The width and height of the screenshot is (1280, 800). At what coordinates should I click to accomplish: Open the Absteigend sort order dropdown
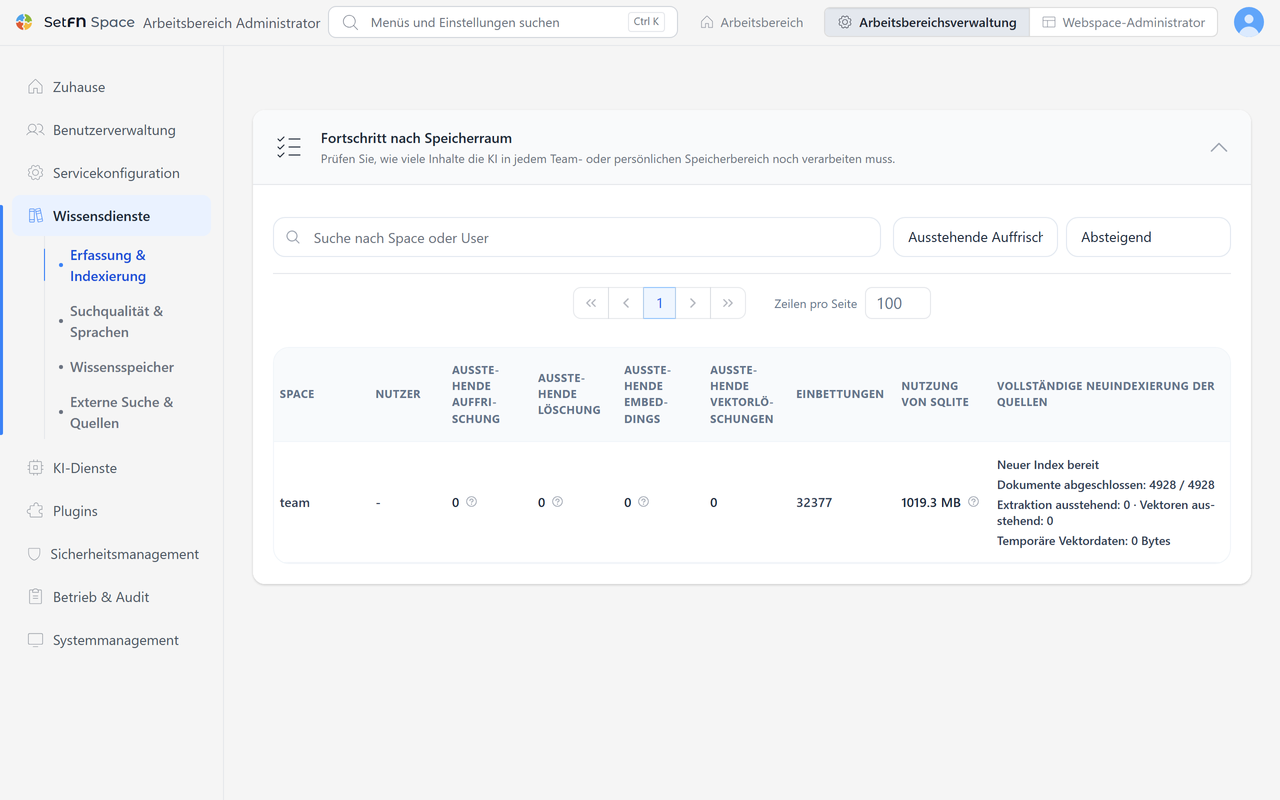pyautogui.click(x=1148, y=237)
